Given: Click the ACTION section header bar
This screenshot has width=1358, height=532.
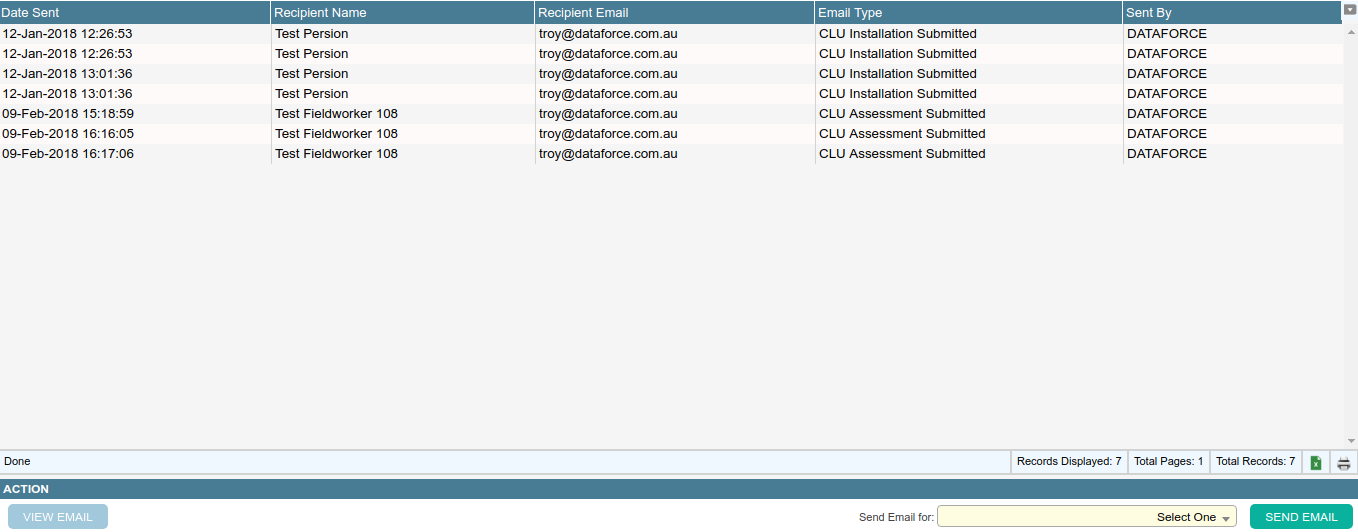Looking at the screenshot, I should pyautogui.click(x=679, y=489).
